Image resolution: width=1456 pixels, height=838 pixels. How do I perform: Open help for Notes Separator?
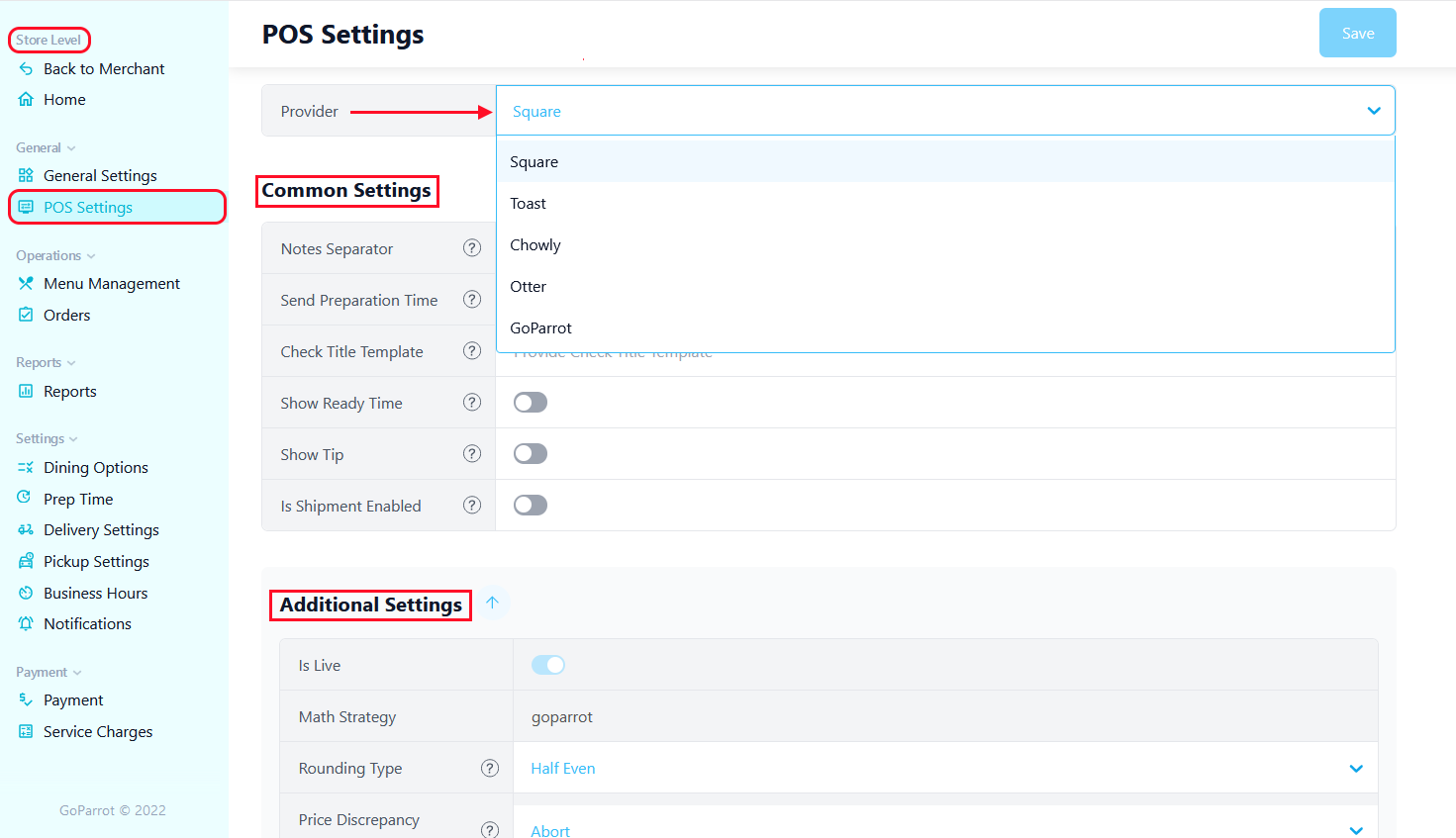(x=472, y=248)
